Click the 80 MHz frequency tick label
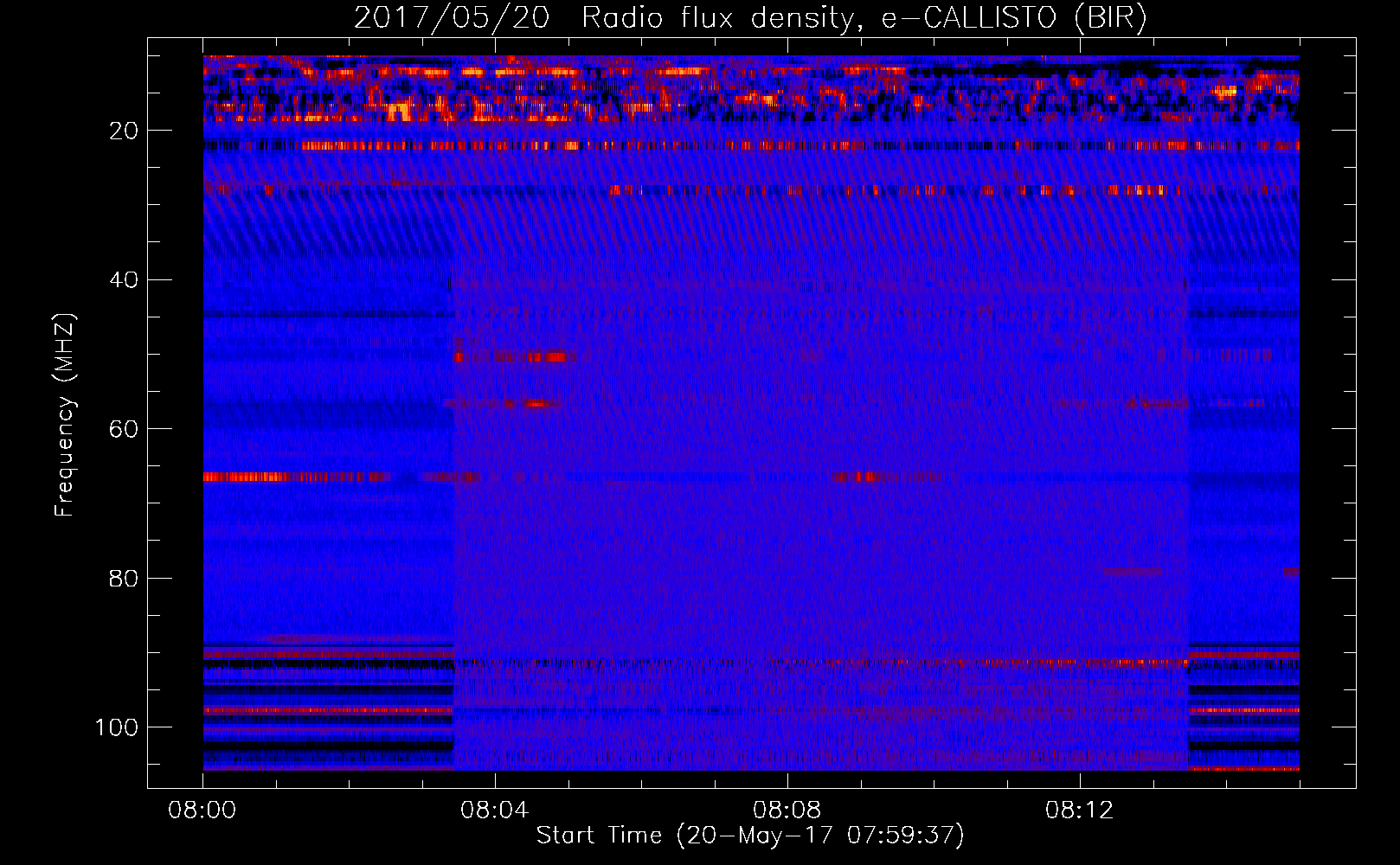1400x865 pixels. pyautogui.click(x=125, y=578)
